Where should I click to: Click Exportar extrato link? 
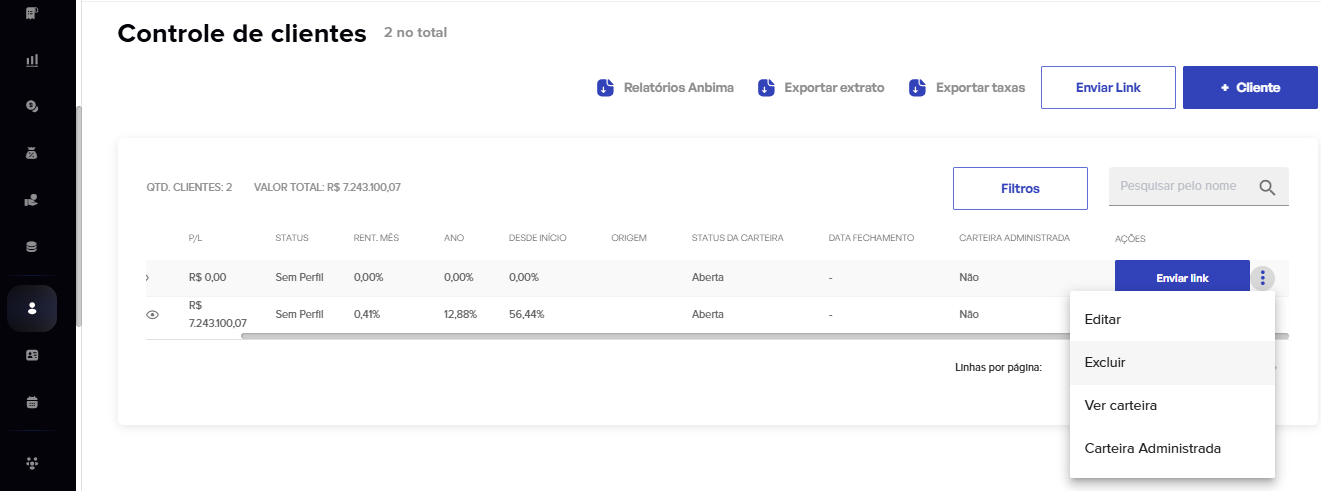tap(833, 88)
